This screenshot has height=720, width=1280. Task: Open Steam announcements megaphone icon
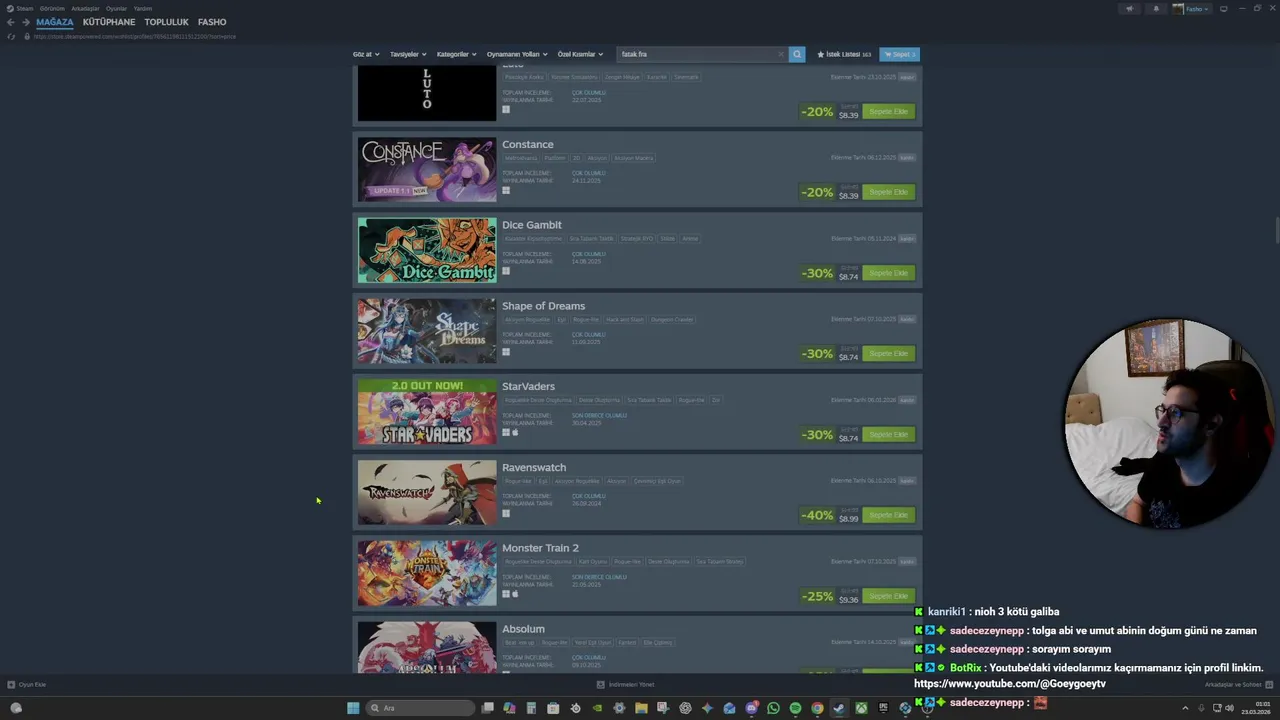point(1130,9)
